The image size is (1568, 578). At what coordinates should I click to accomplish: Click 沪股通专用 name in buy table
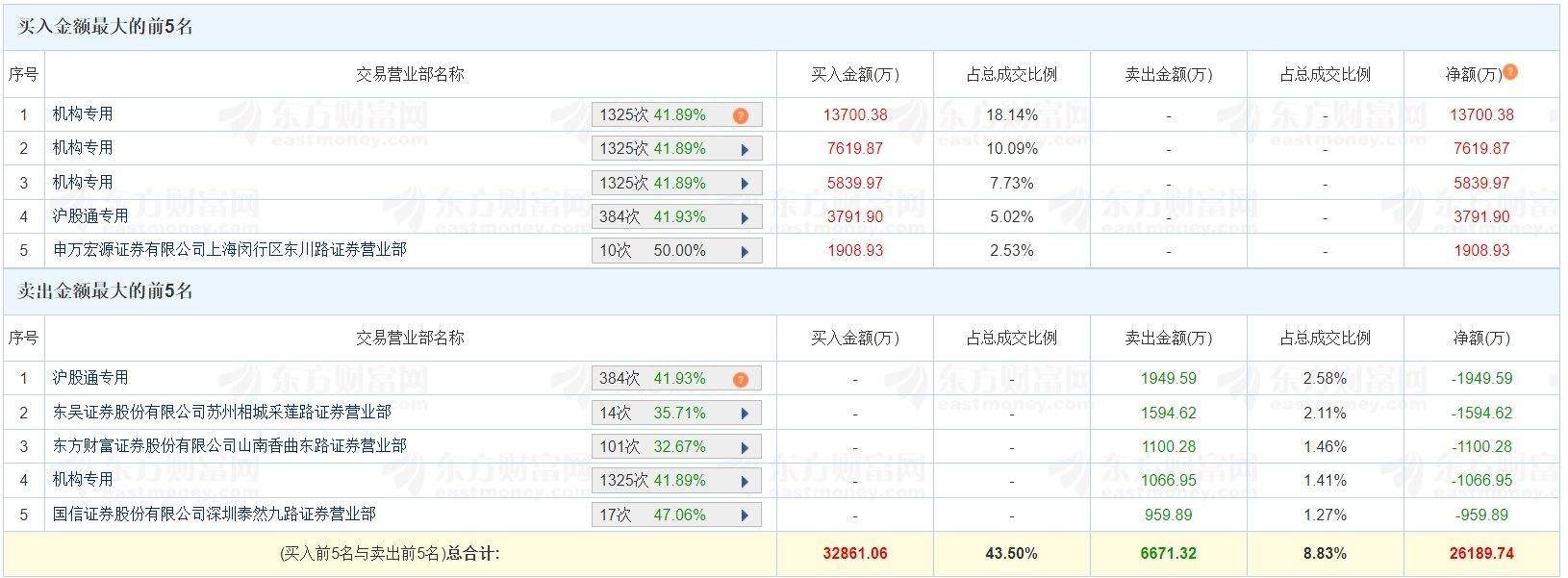point(89,216)
